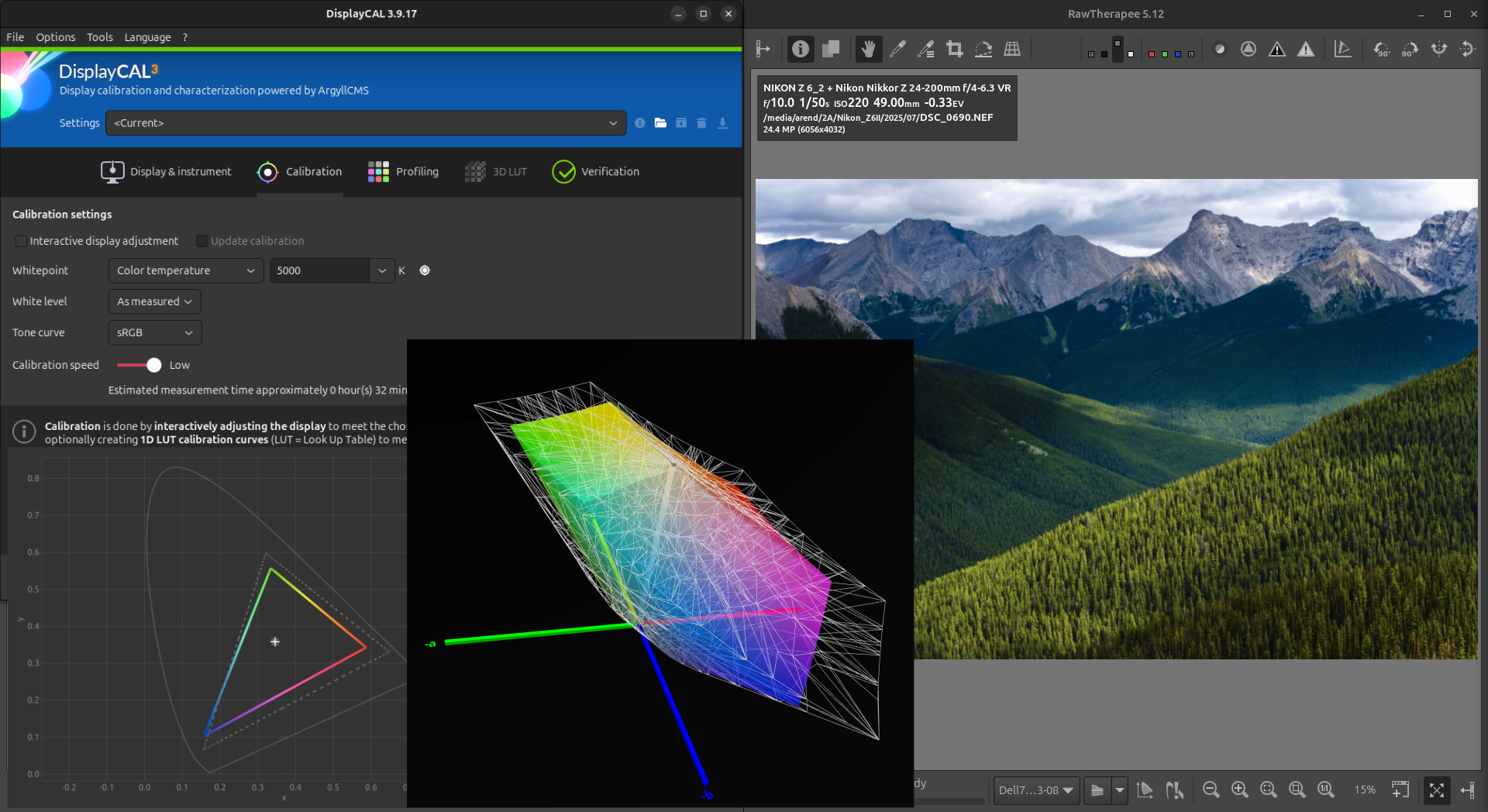Zoom image to 1:1 scale

[x=1326, y=790]
